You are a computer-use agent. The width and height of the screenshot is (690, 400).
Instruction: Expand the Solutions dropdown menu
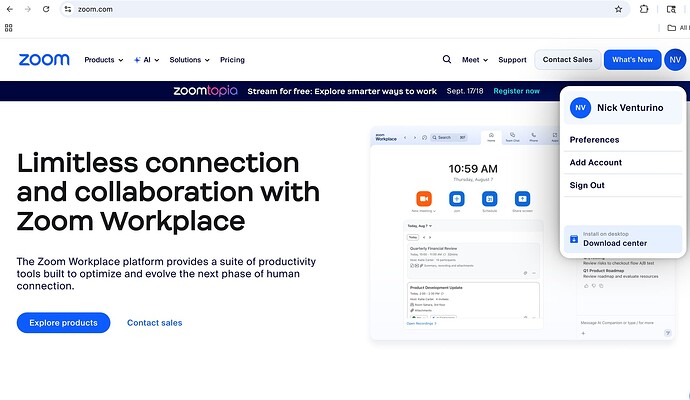tap(190, 60)
